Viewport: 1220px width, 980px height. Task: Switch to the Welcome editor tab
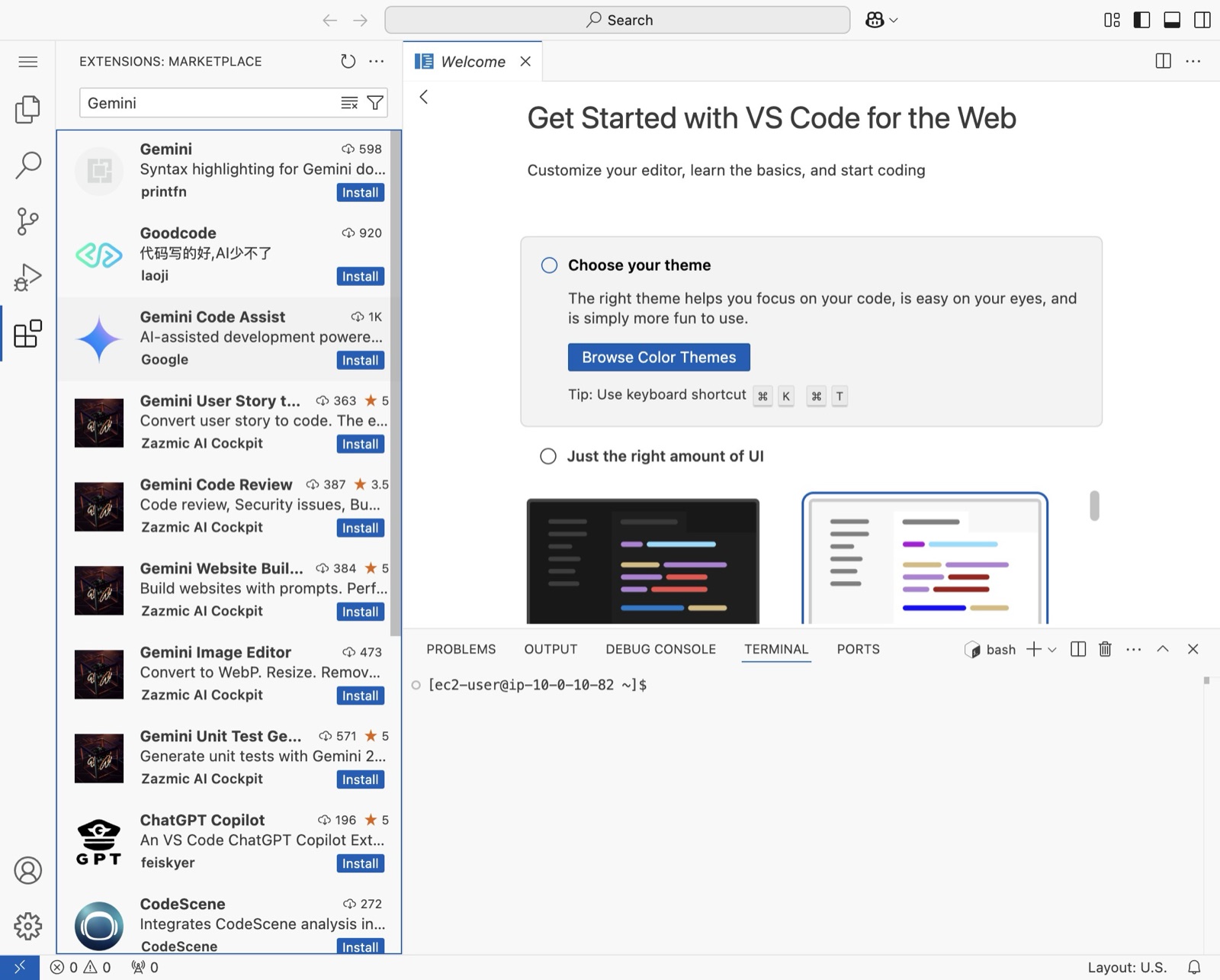473,62
